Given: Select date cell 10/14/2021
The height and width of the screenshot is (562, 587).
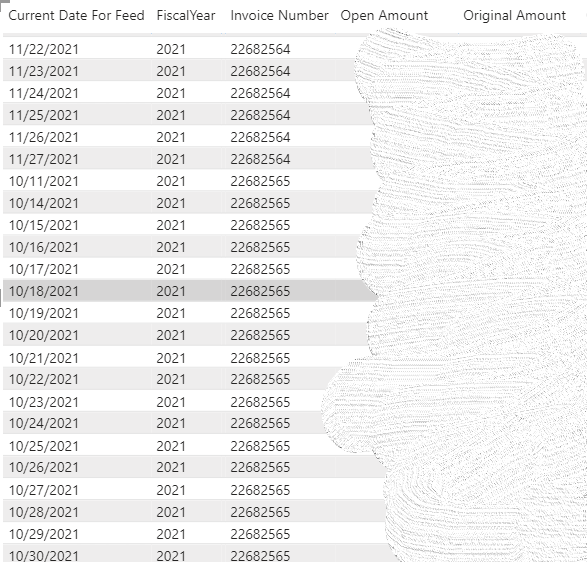Looking at the screenshot, I should tap(44, 203).
